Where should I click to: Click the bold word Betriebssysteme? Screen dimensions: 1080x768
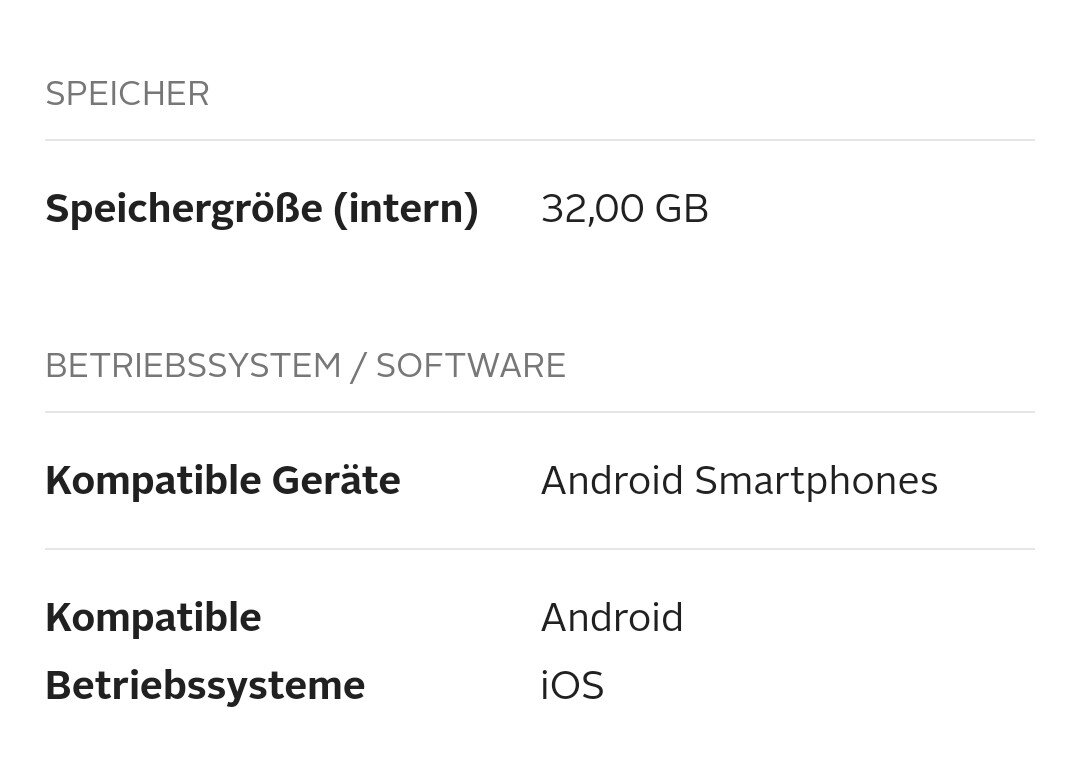pos(204,686)
